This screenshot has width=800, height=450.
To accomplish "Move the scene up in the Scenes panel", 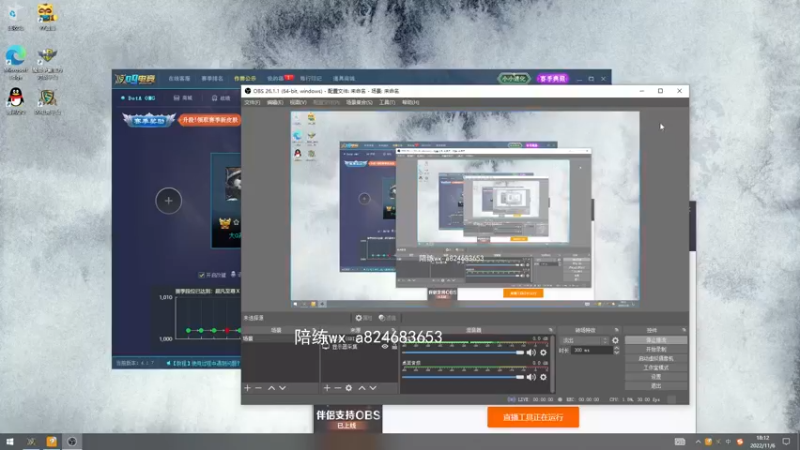I will pos(271,388).
